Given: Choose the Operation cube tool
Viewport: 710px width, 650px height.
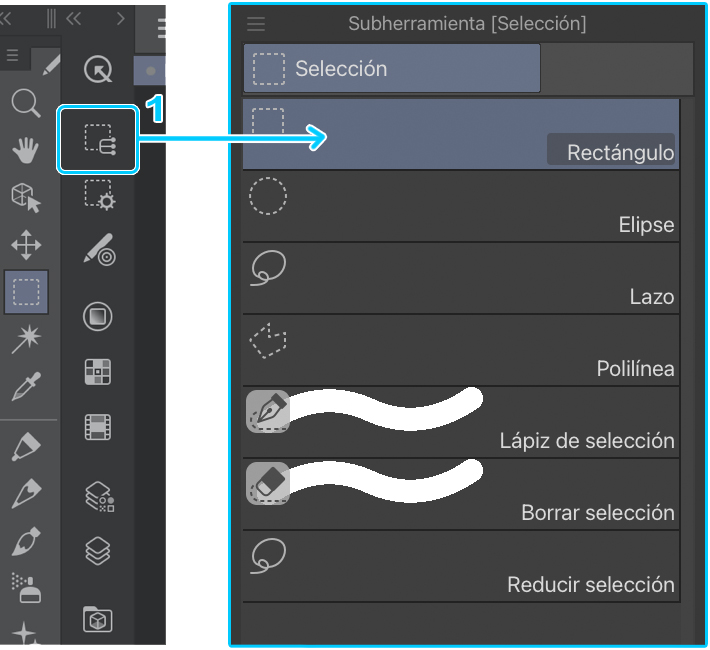Looking at the screenshot, I should [25, 197].
